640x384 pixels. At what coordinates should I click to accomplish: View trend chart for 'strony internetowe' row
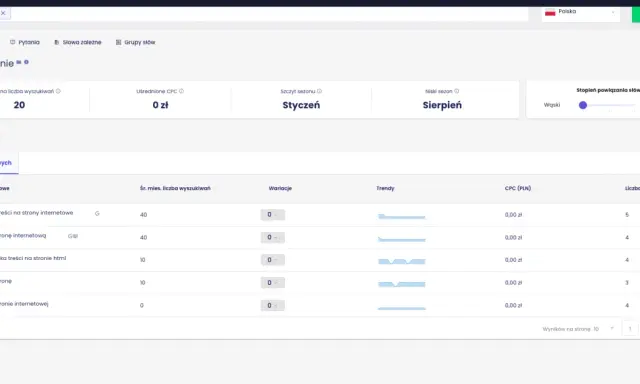pos(402,216)
